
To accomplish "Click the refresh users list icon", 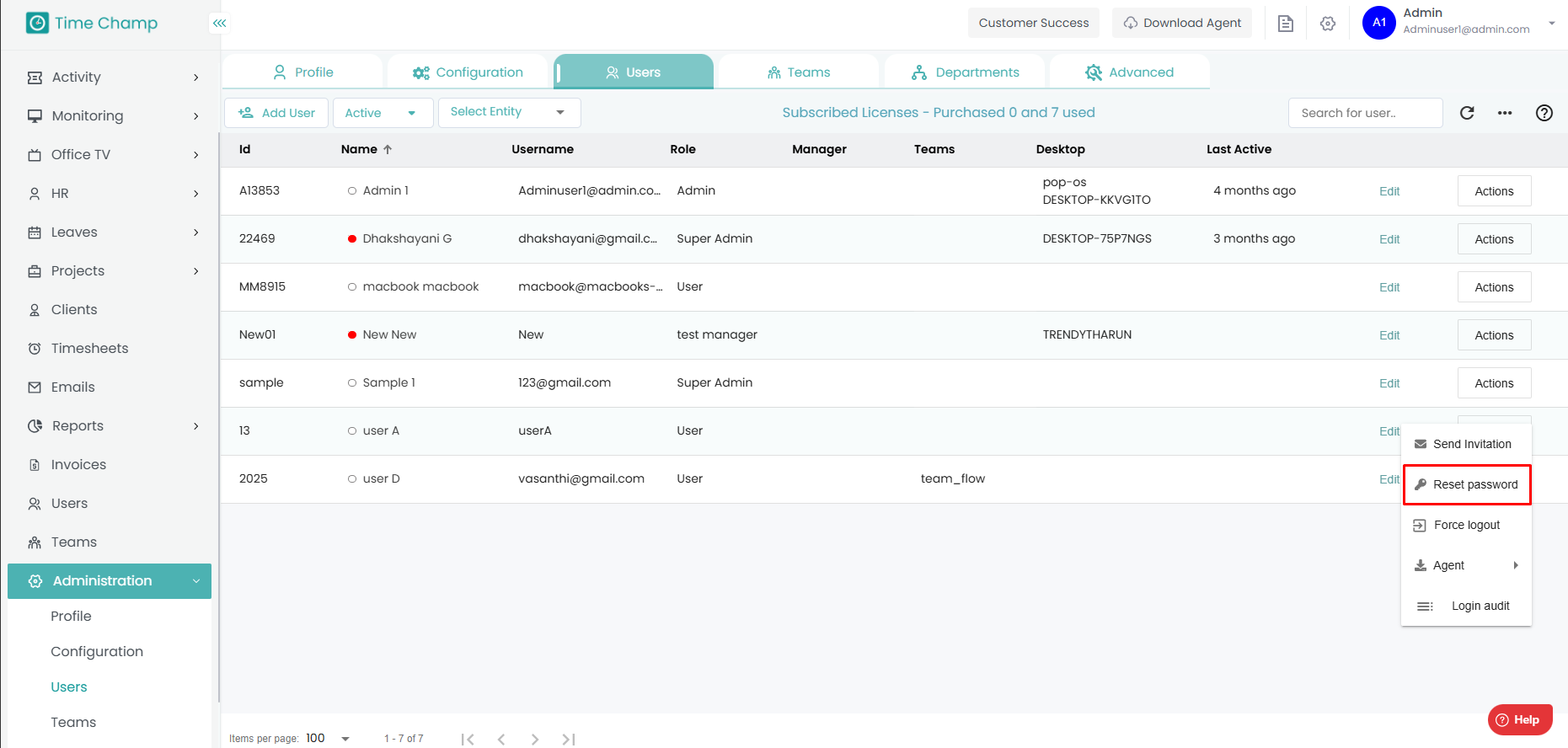I will click(x=1467, y=113).
